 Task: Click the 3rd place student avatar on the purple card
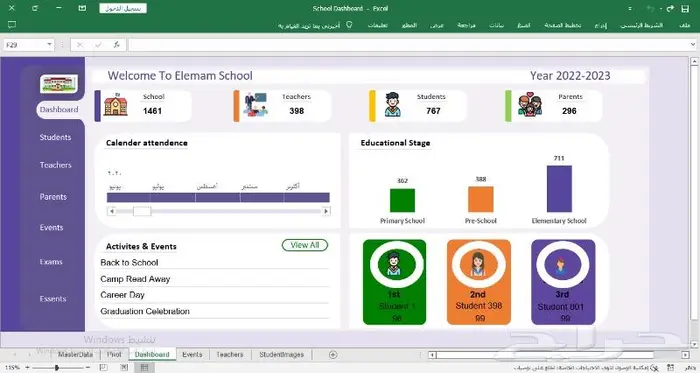pos(562,265)
